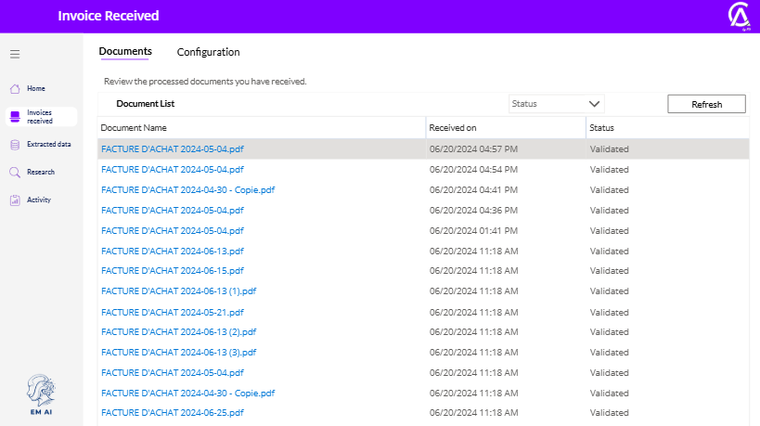Click the Status column header
Viewport: 760px width, 426px height.
[x=602, y=128]
